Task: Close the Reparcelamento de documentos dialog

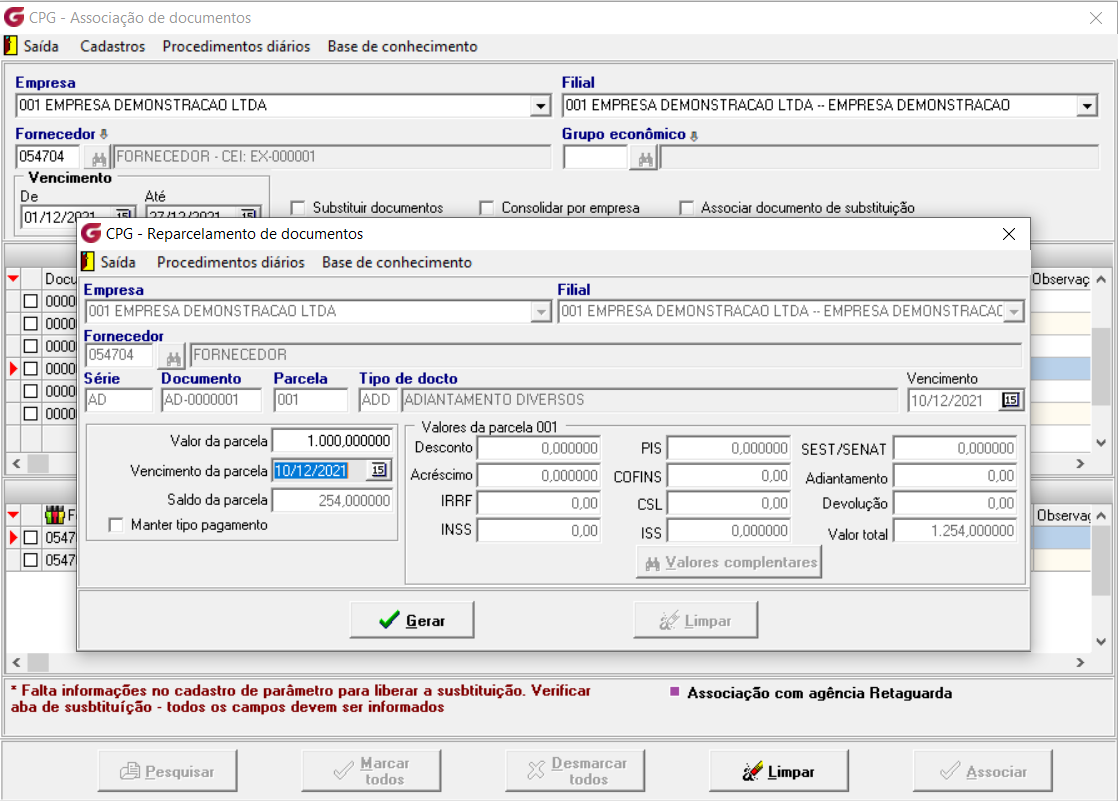Action: point(1008,234)
